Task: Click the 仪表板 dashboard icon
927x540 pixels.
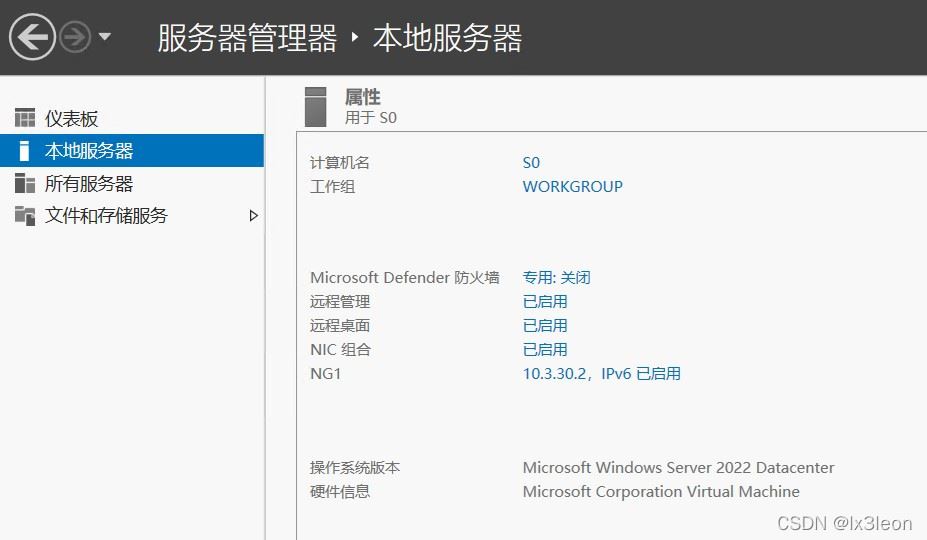Action: (x=25, y=119)
